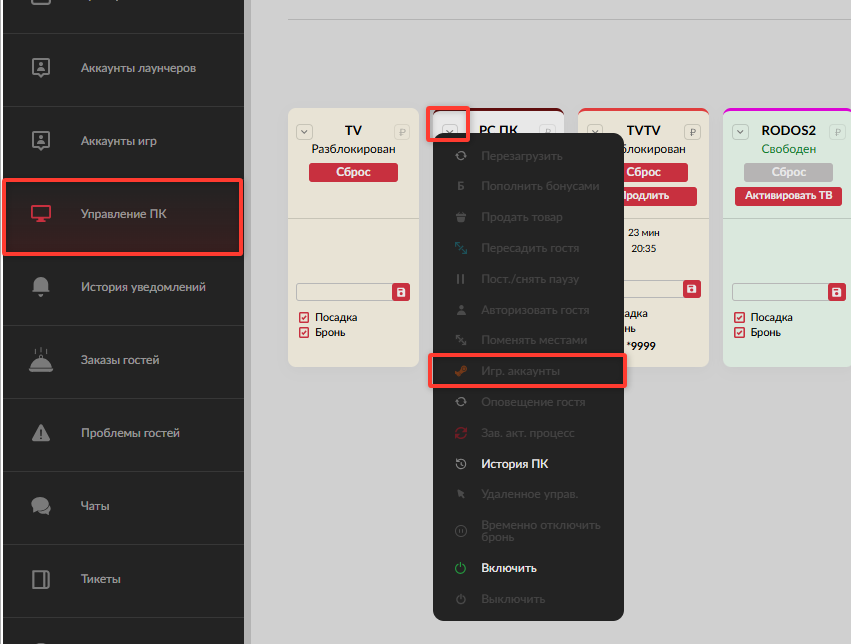Viewport: 851px width, 644px height.
Task: Toggle Бронь checkbox on RODOS2 card
Action: point(739,333)
